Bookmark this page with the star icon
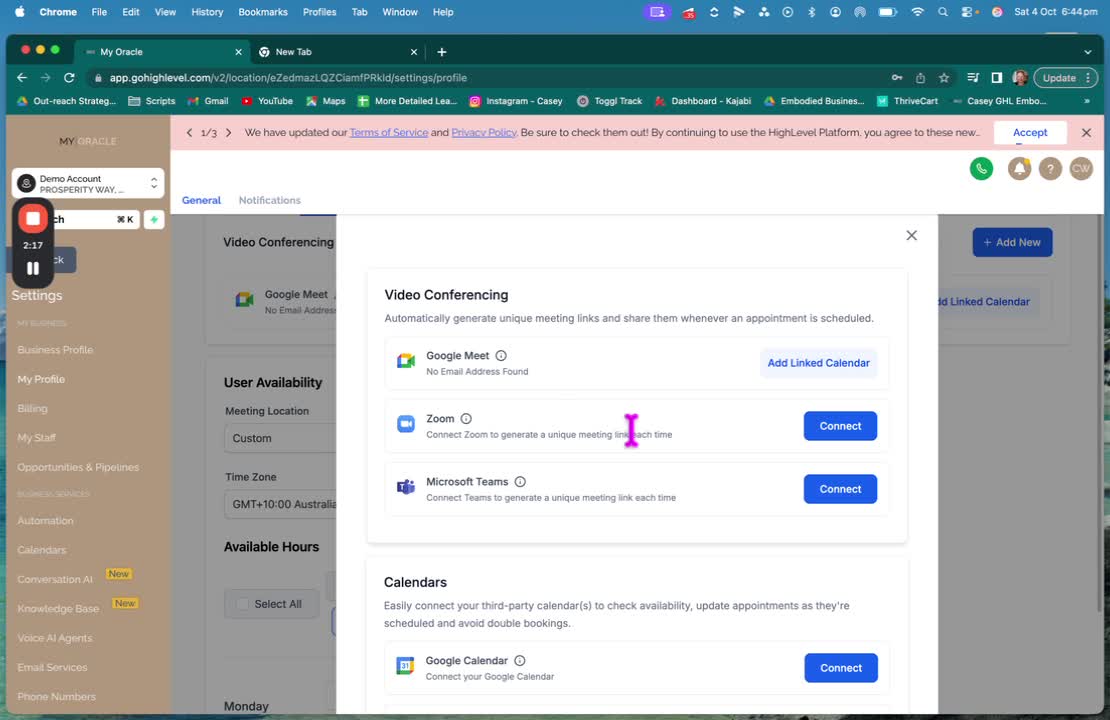This screenshot has width=1110, height=720. pos(944,78)
